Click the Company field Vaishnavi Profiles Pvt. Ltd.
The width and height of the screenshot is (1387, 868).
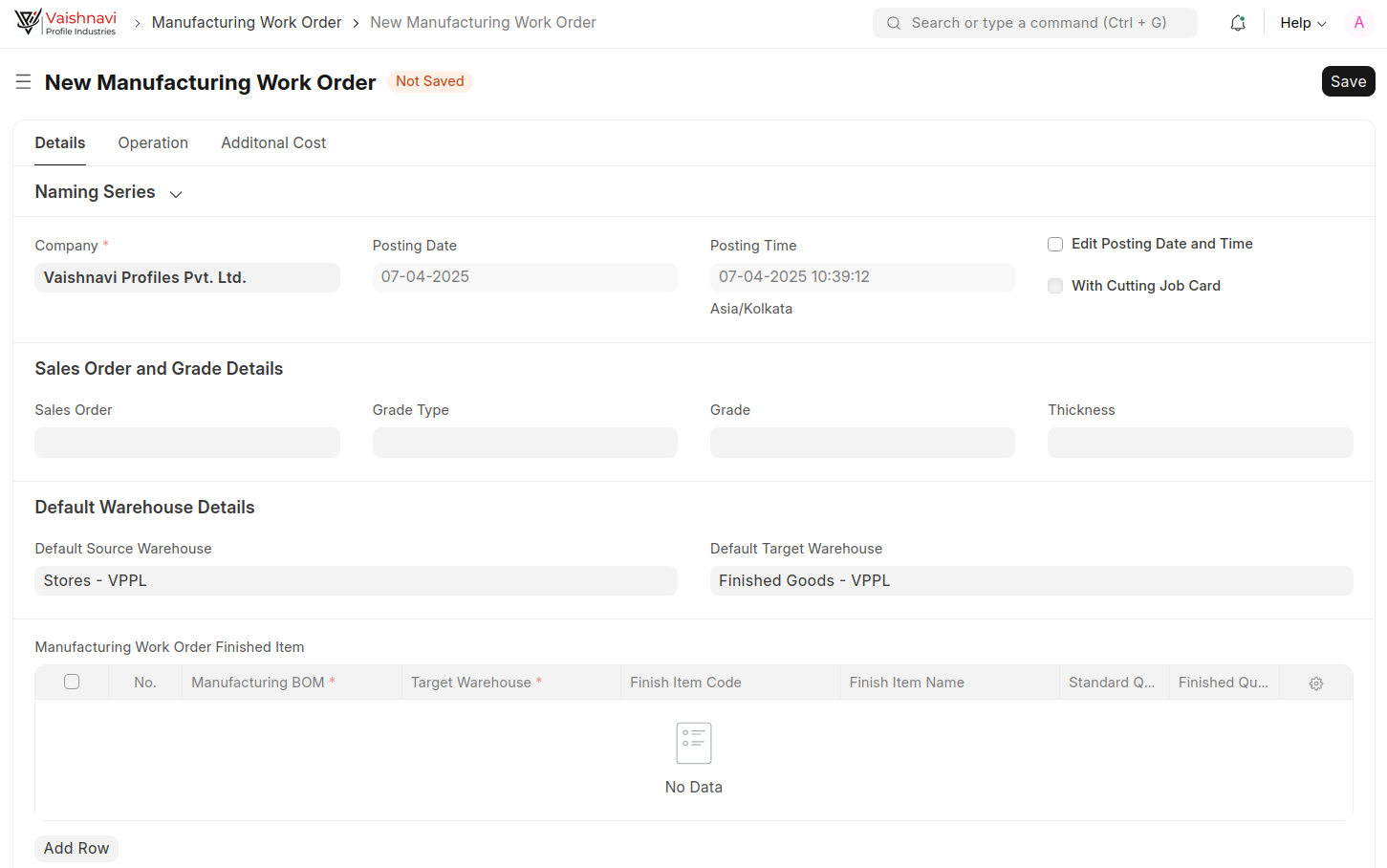[x=187, y=277]
